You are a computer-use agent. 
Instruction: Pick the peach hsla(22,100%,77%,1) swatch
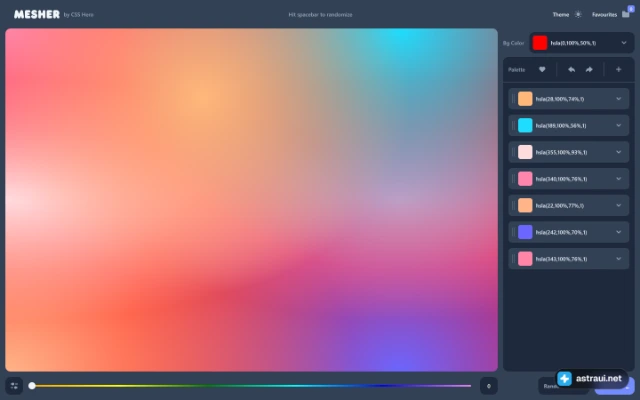(525, 205)
